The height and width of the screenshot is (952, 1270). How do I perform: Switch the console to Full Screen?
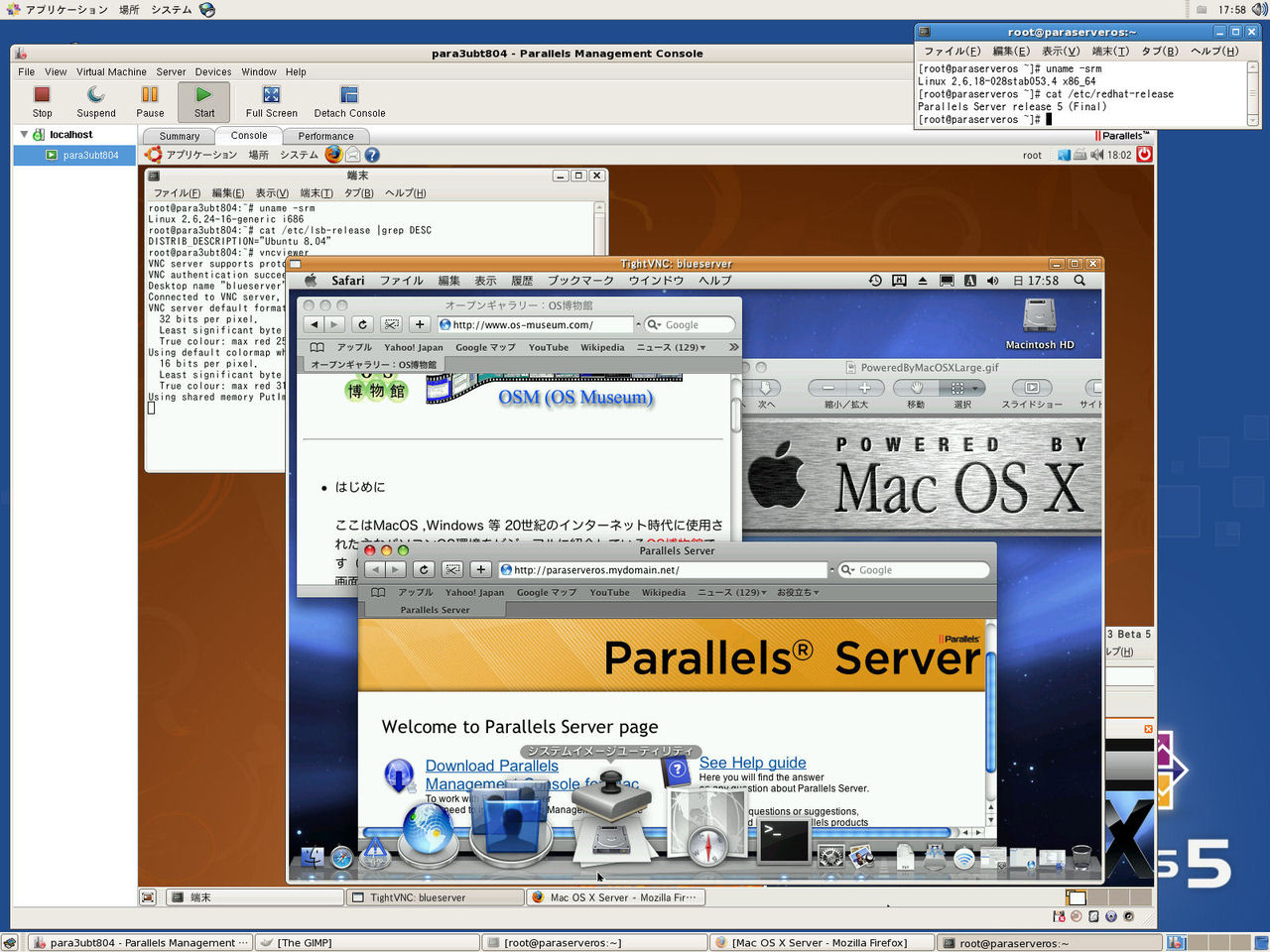271,95
